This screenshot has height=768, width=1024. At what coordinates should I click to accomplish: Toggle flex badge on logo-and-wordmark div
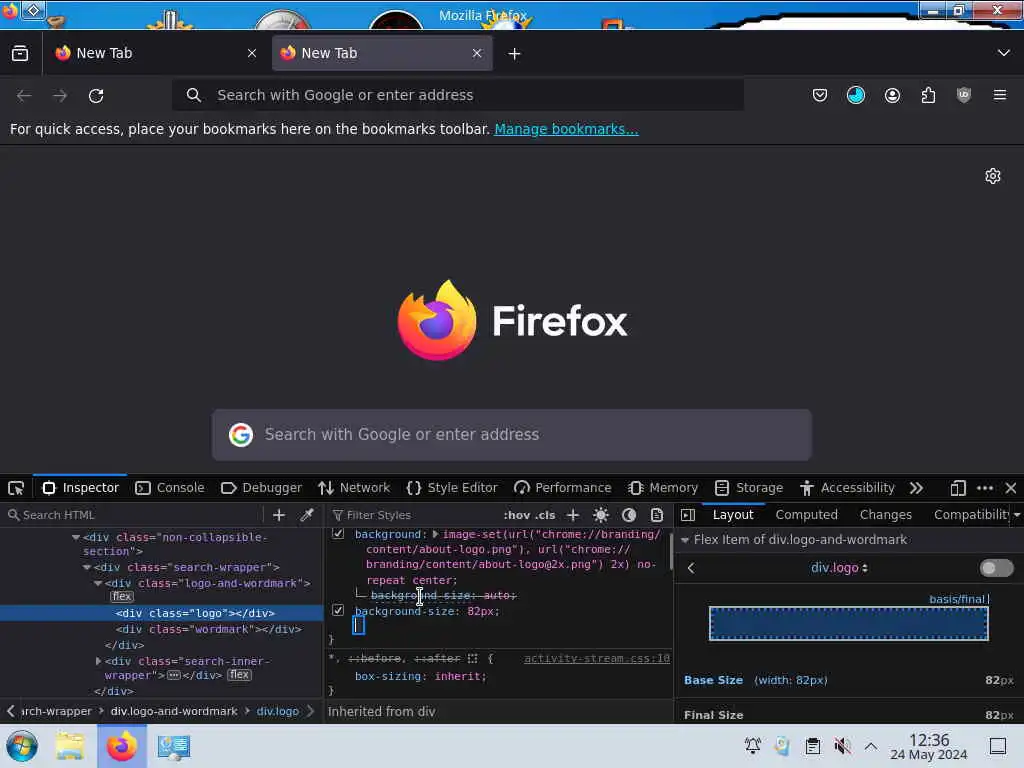[x=121, y=597]
